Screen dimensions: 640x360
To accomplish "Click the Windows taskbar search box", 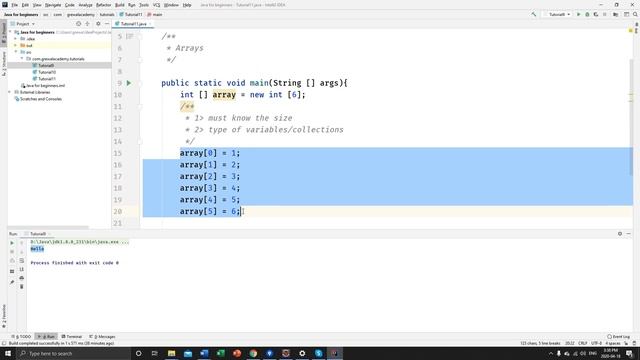I will pyautogui.click(x=73, y=353).
